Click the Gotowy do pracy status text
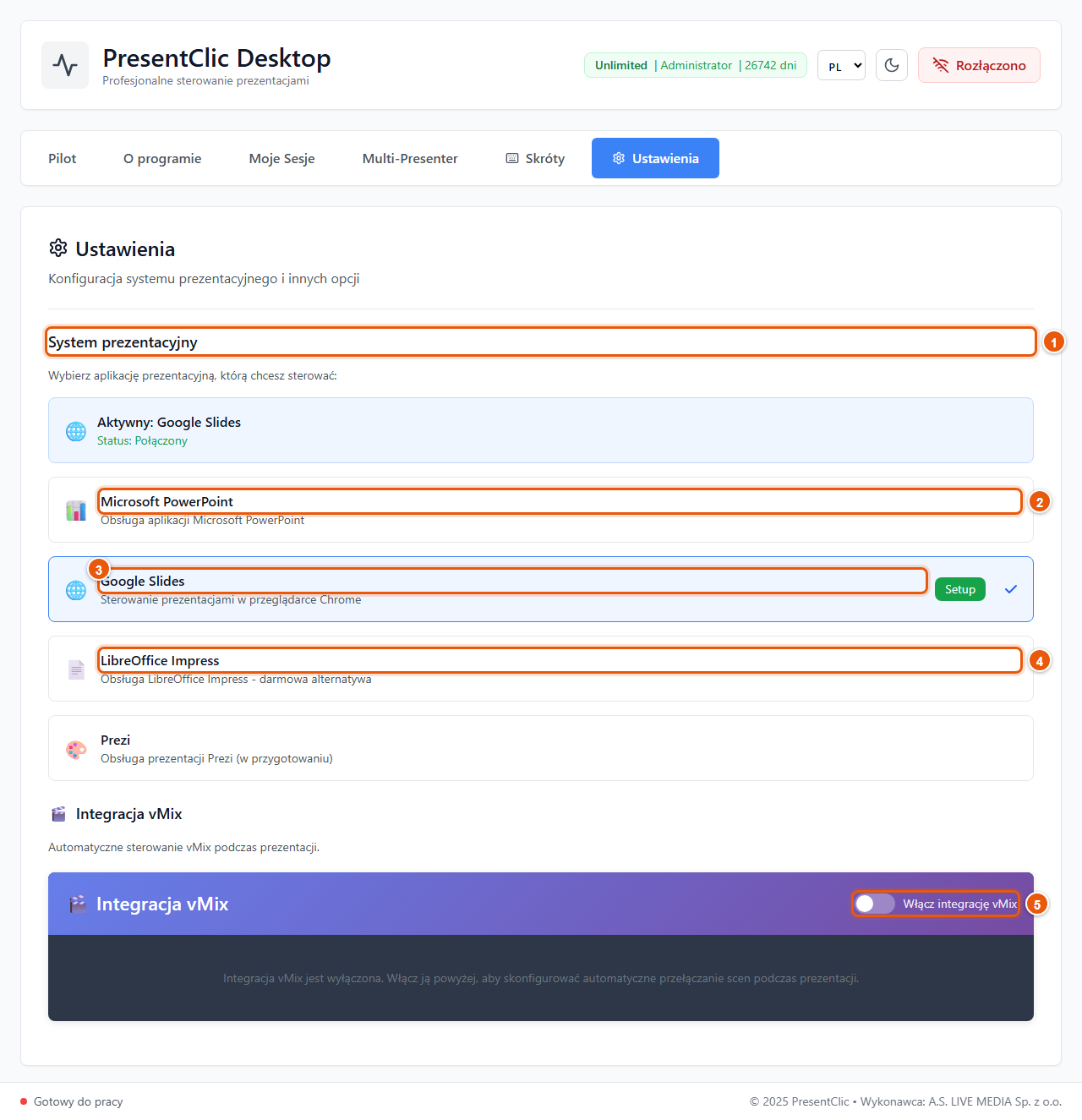The image size is (1082, 1120). pos(79,1101)
